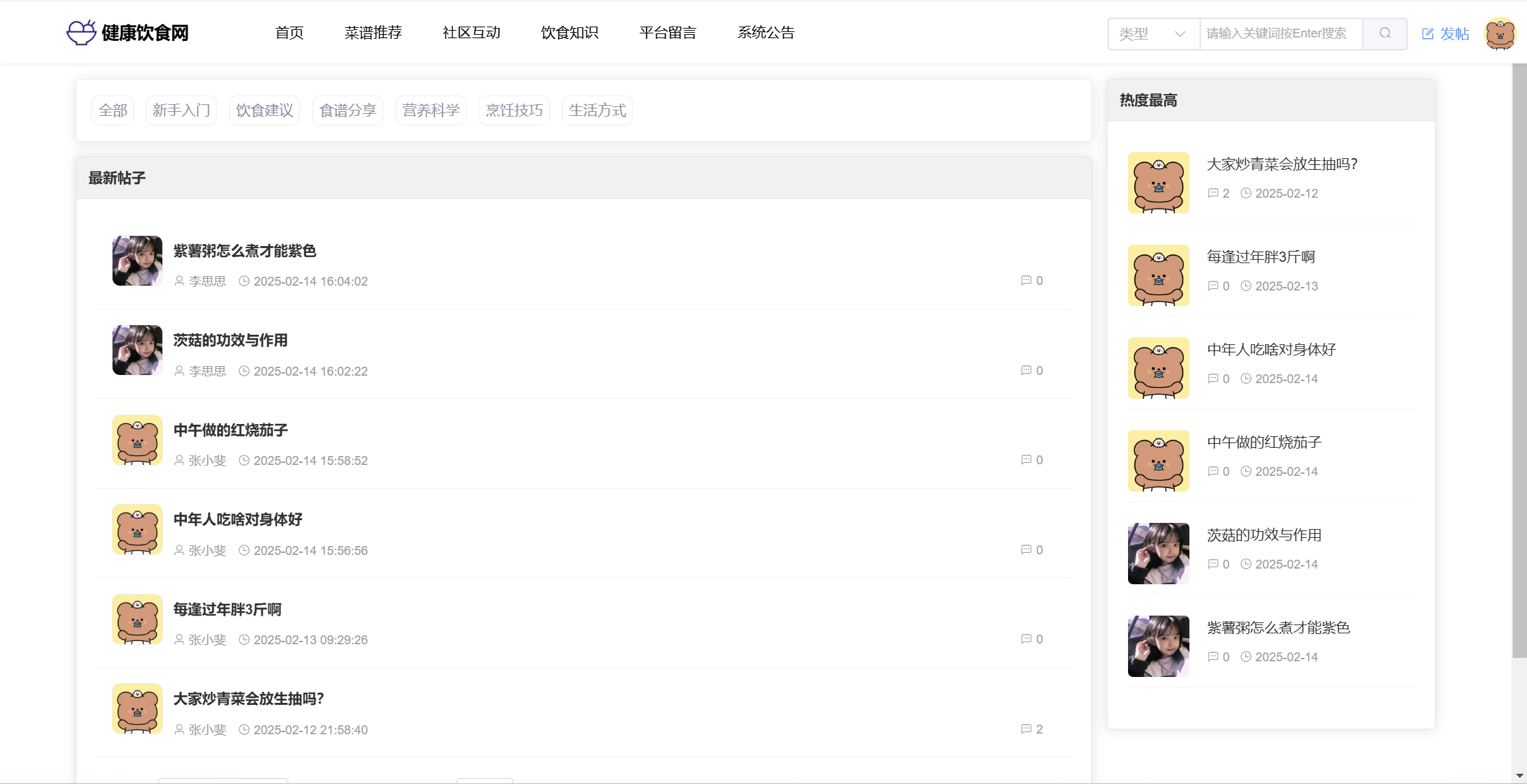Click the page vertical scrollbar
1527x784 pixels.
pyautogui.click(x=1519, y=361)
